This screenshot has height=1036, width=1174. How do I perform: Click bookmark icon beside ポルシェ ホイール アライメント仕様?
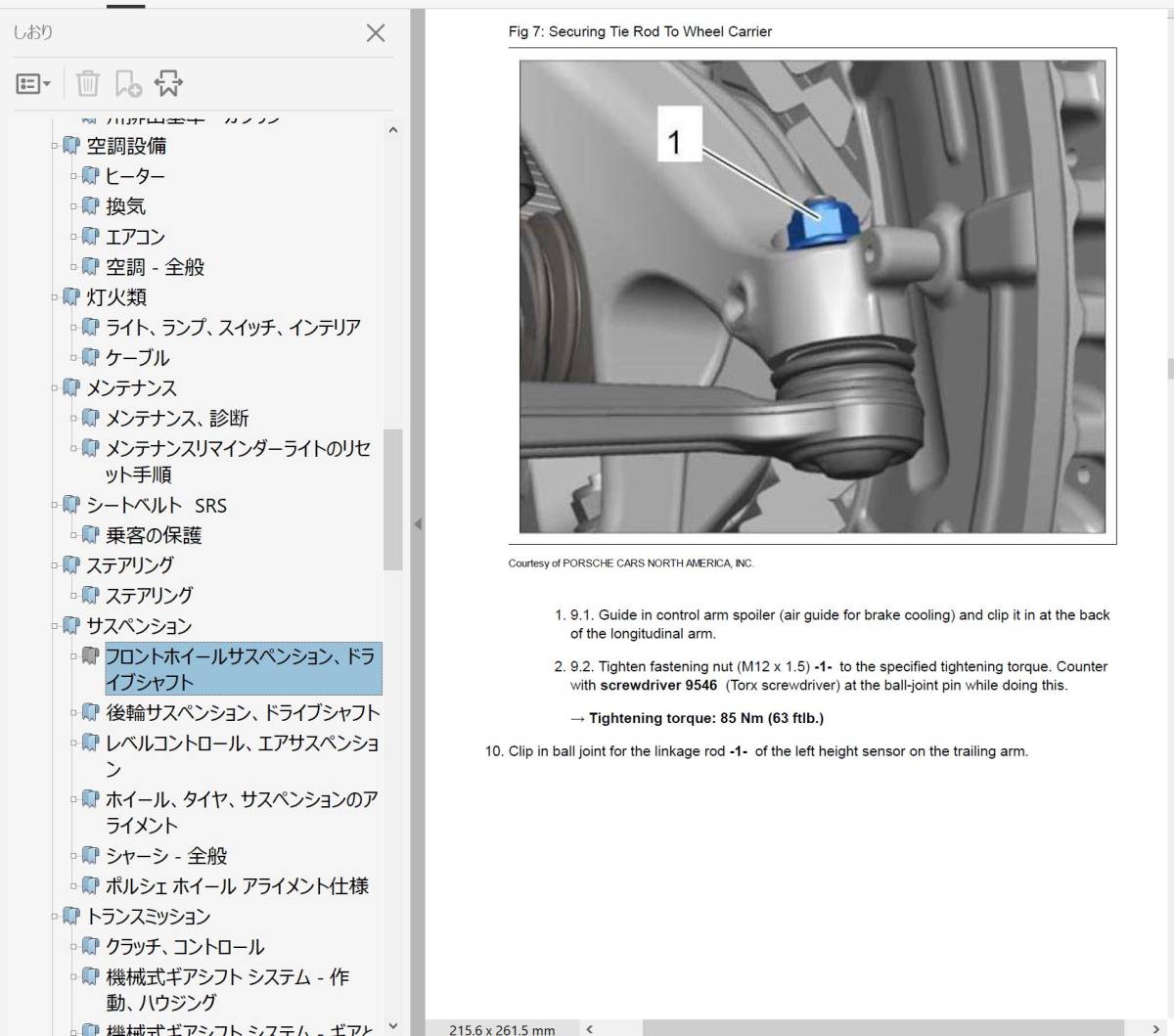point(91,886)
